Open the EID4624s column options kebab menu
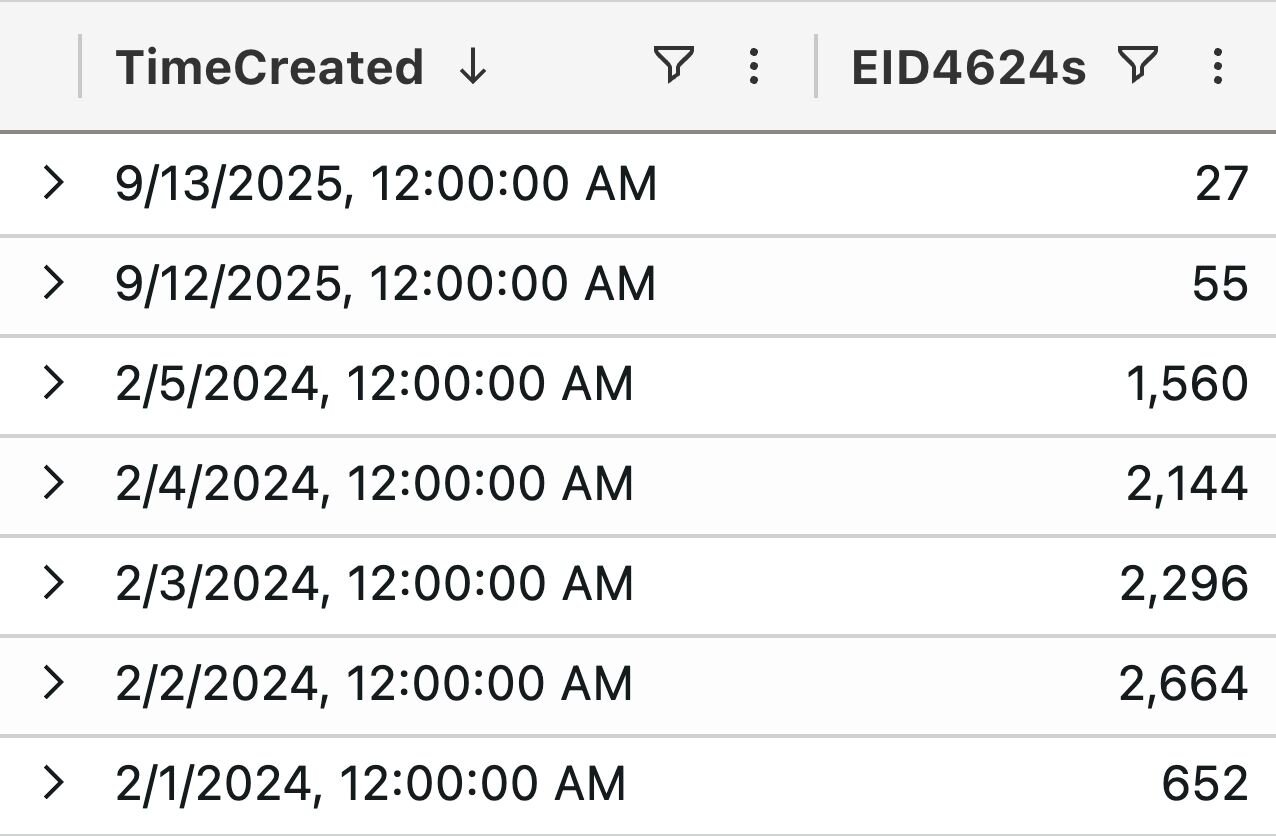Viewport: 1276px width, 836px height. coord(1216,67)
